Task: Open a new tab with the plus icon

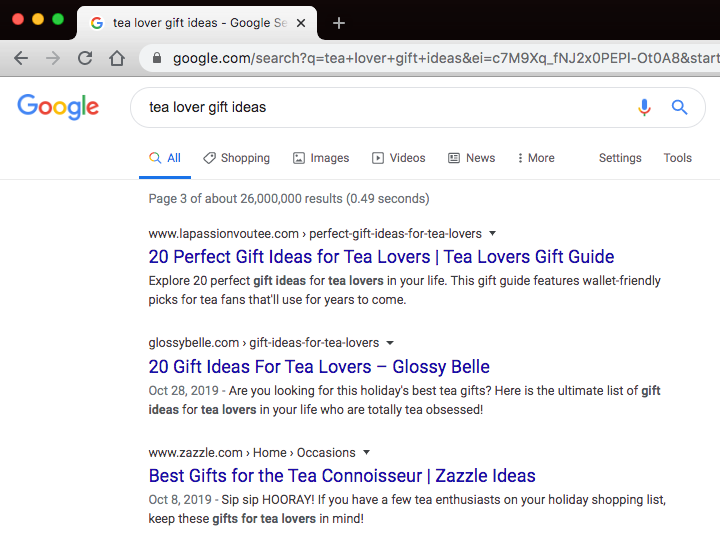Action: (x=339, y=23)
